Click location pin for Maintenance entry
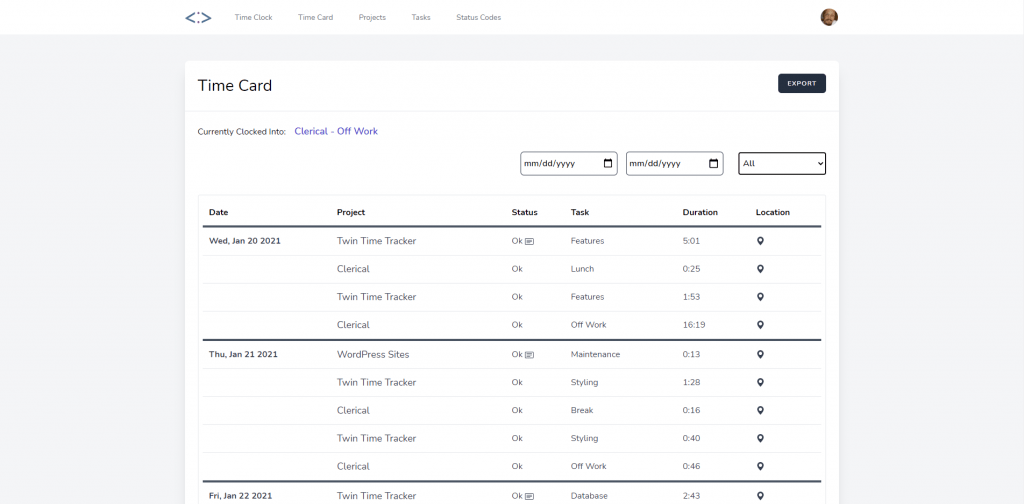Screen dimensions: 1024x504 760,355
